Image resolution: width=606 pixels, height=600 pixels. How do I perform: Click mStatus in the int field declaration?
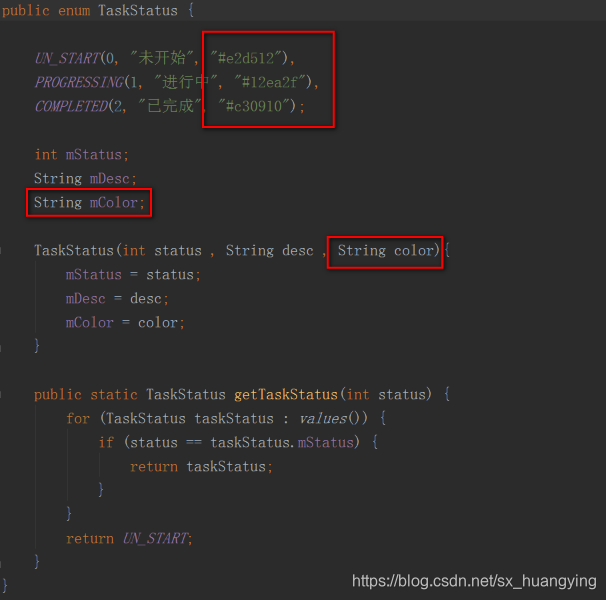tap(94, 155)
